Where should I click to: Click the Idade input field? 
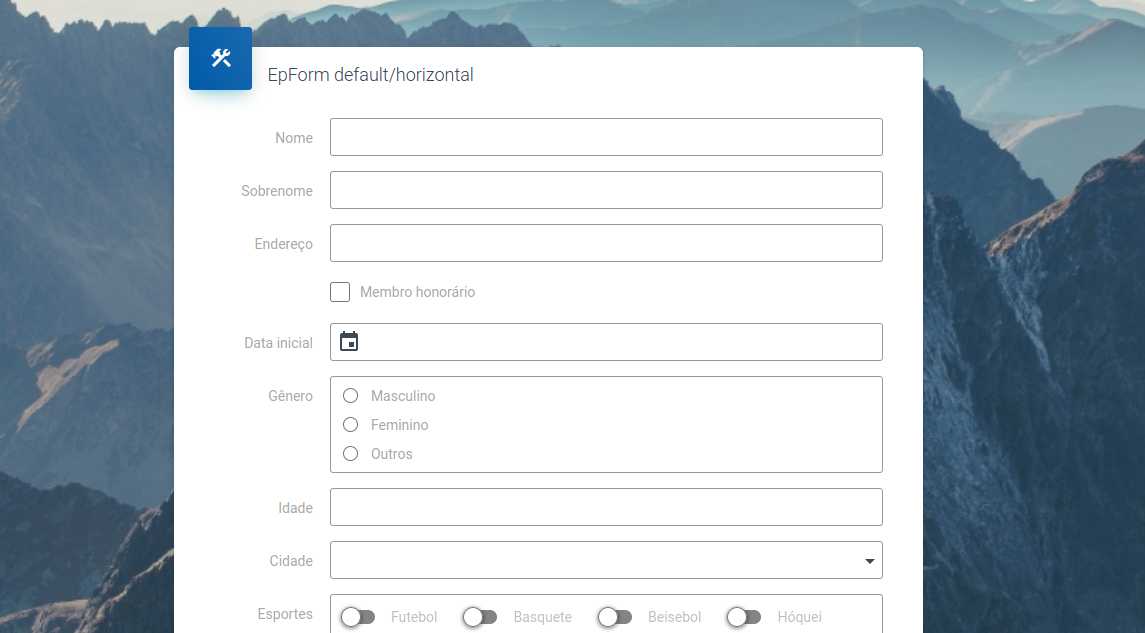click(x=606, y=507)
